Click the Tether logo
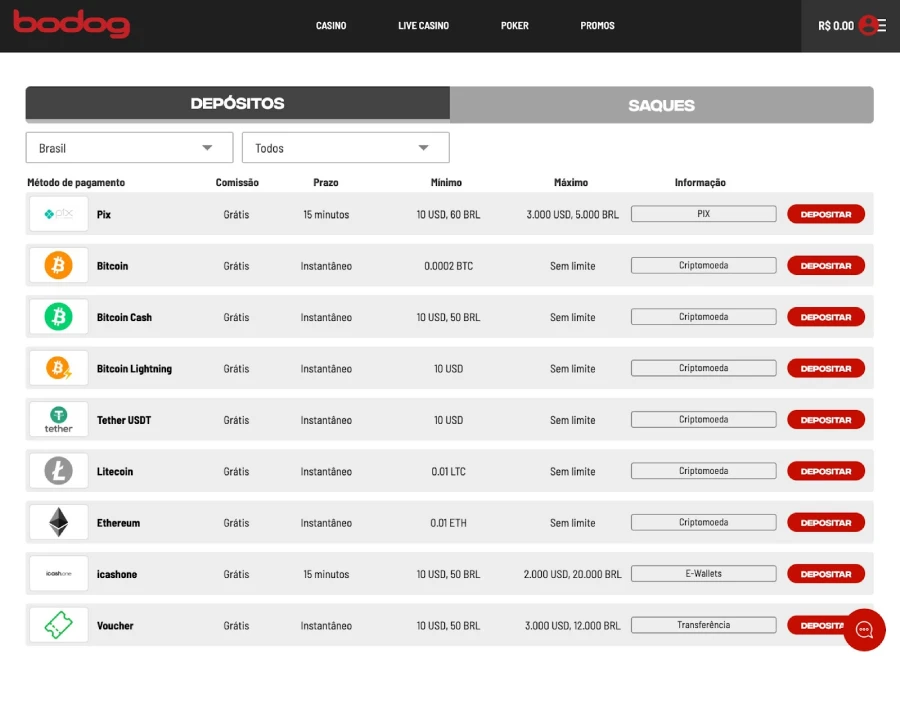Screen dimensions: 900x713 pyautogui.click(x=59, y=419)
